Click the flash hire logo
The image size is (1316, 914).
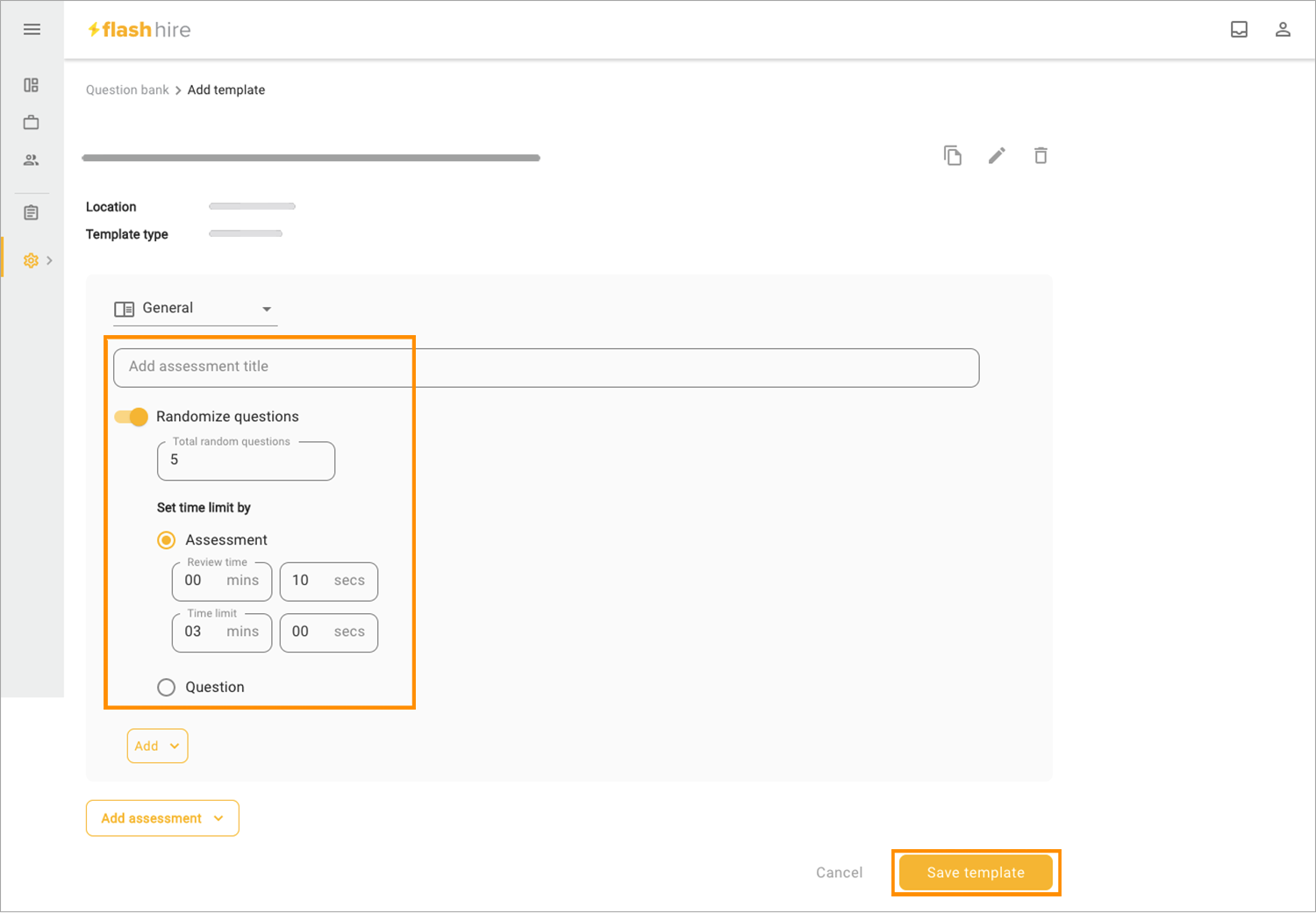139,30
